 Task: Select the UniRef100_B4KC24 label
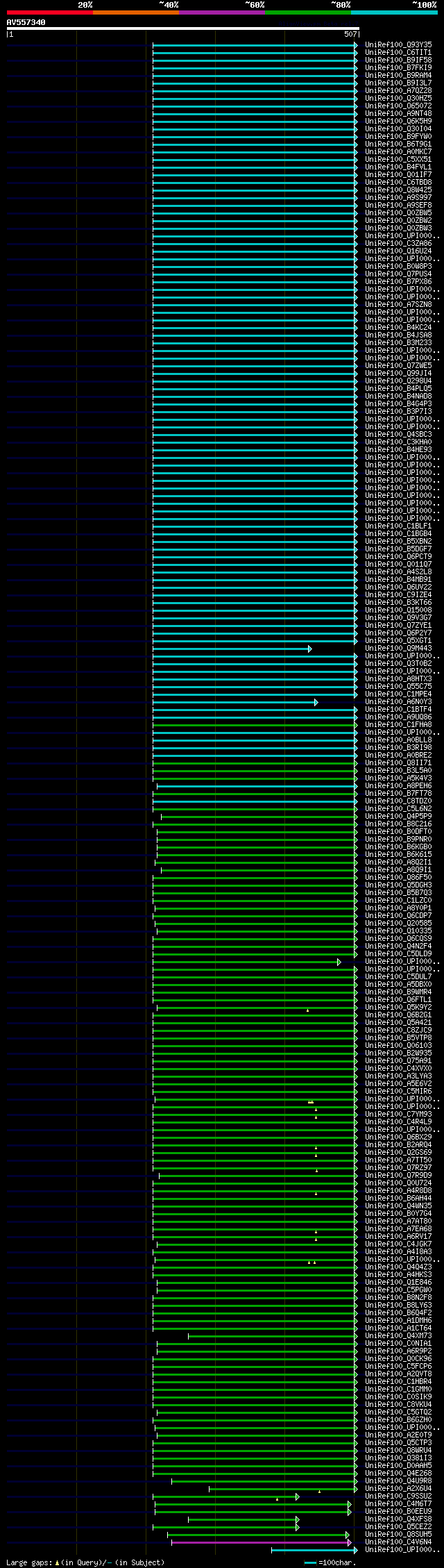tap(398, 328)
